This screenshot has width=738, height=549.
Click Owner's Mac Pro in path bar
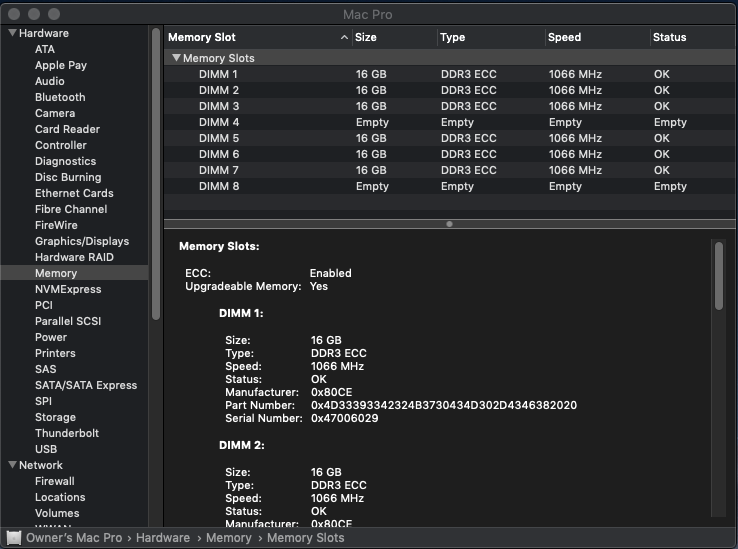tap(74, 538)
